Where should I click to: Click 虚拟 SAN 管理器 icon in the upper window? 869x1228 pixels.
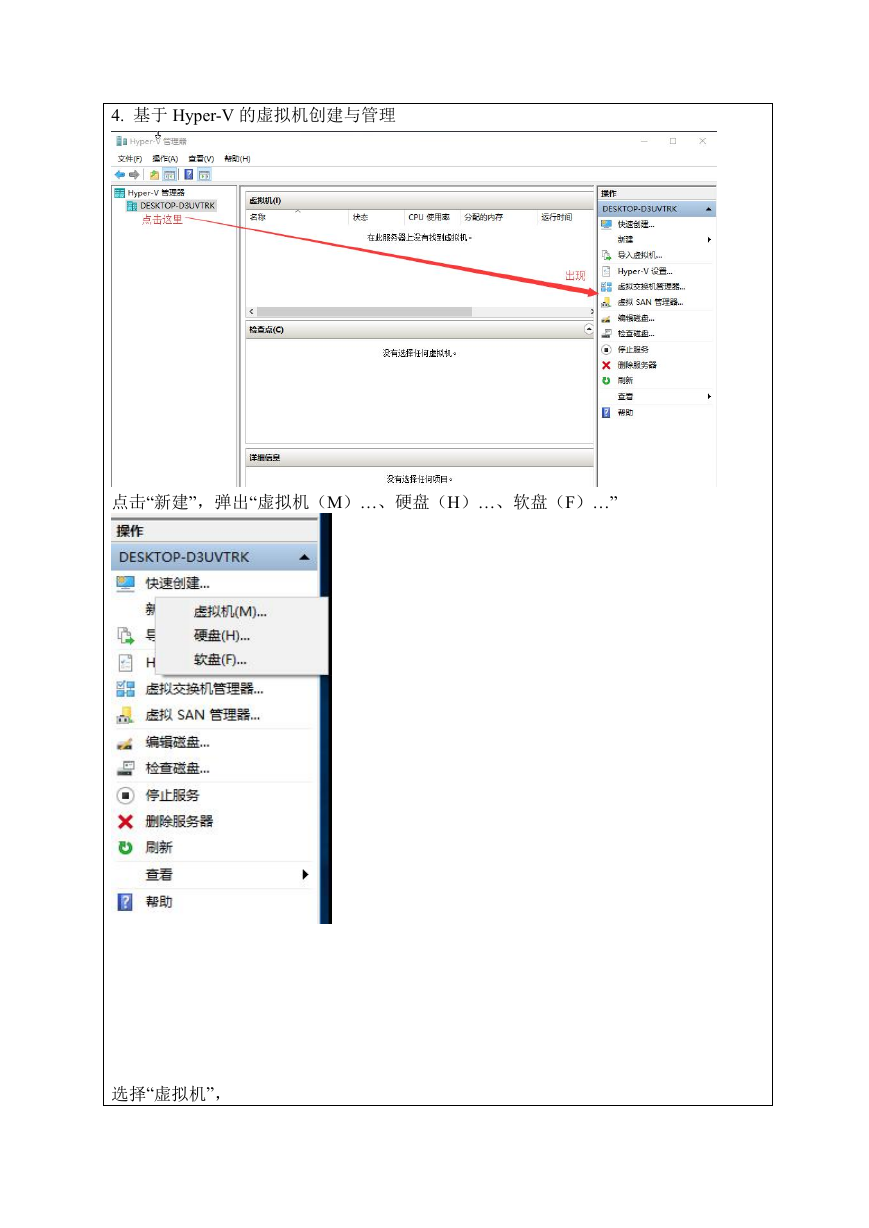click(606, 302)
